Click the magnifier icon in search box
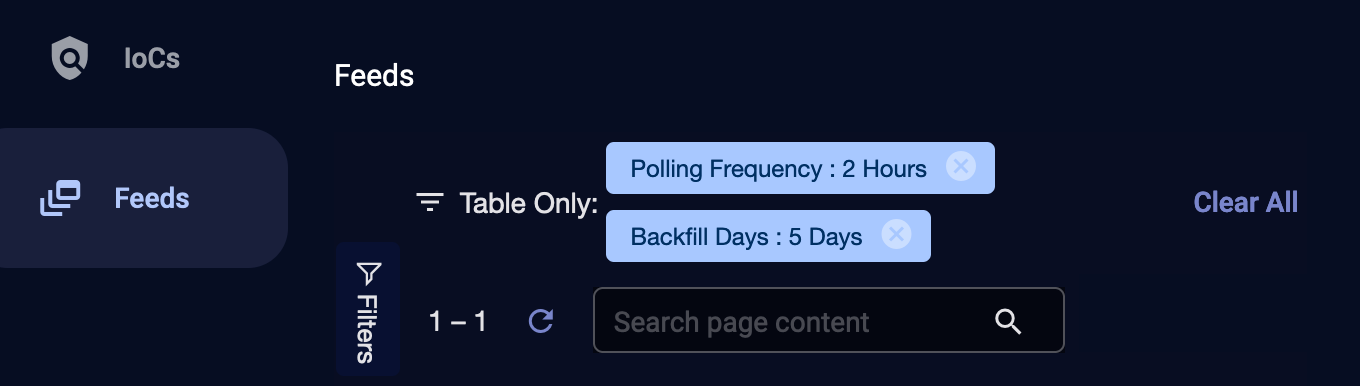This screenshot has width=1360, height=386. (x=1008, y=321)
